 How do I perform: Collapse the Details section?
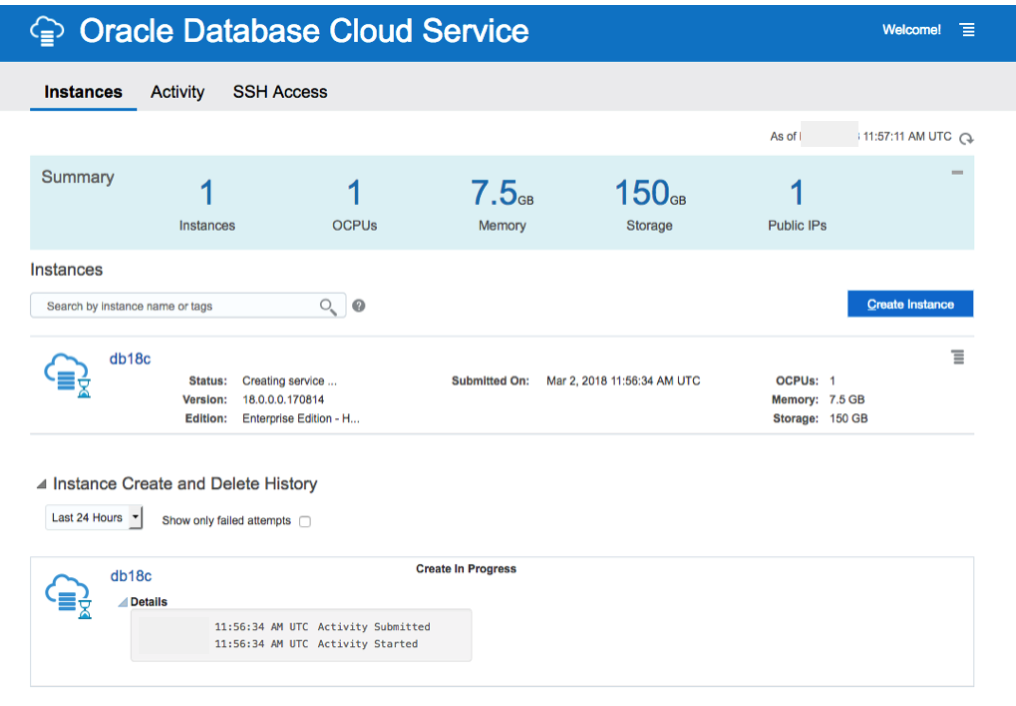[x=123, y=602]
